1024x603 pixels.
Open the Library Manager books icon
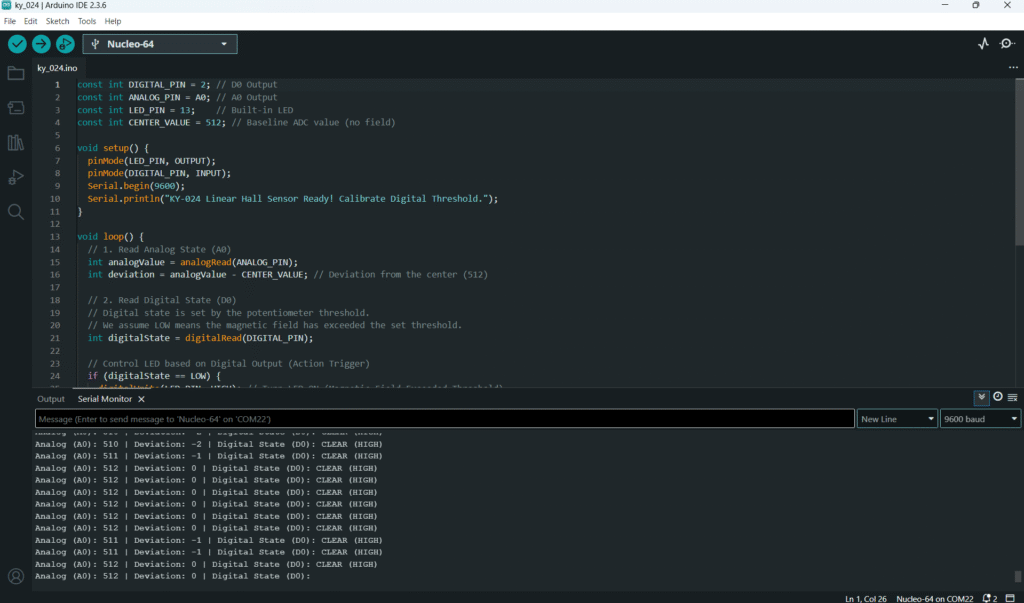pos(16,143)
